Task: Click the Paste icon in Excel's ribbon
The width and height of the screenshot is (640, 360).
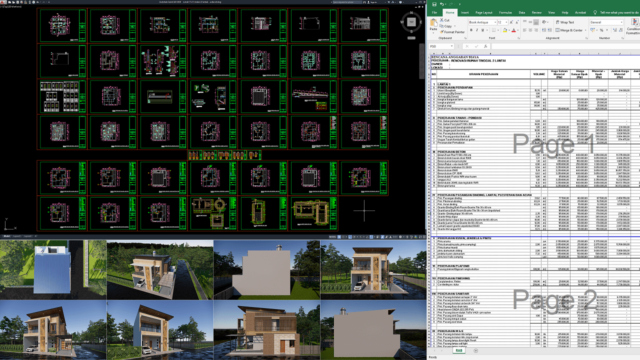Action: tap(433, 23)
